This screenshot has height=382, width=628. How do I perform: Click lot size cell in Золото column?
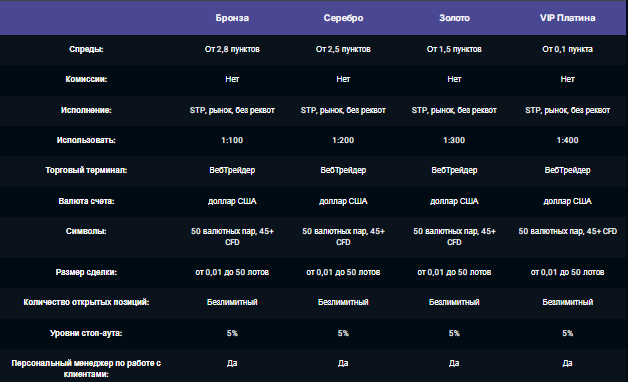(x=454, y=272)
